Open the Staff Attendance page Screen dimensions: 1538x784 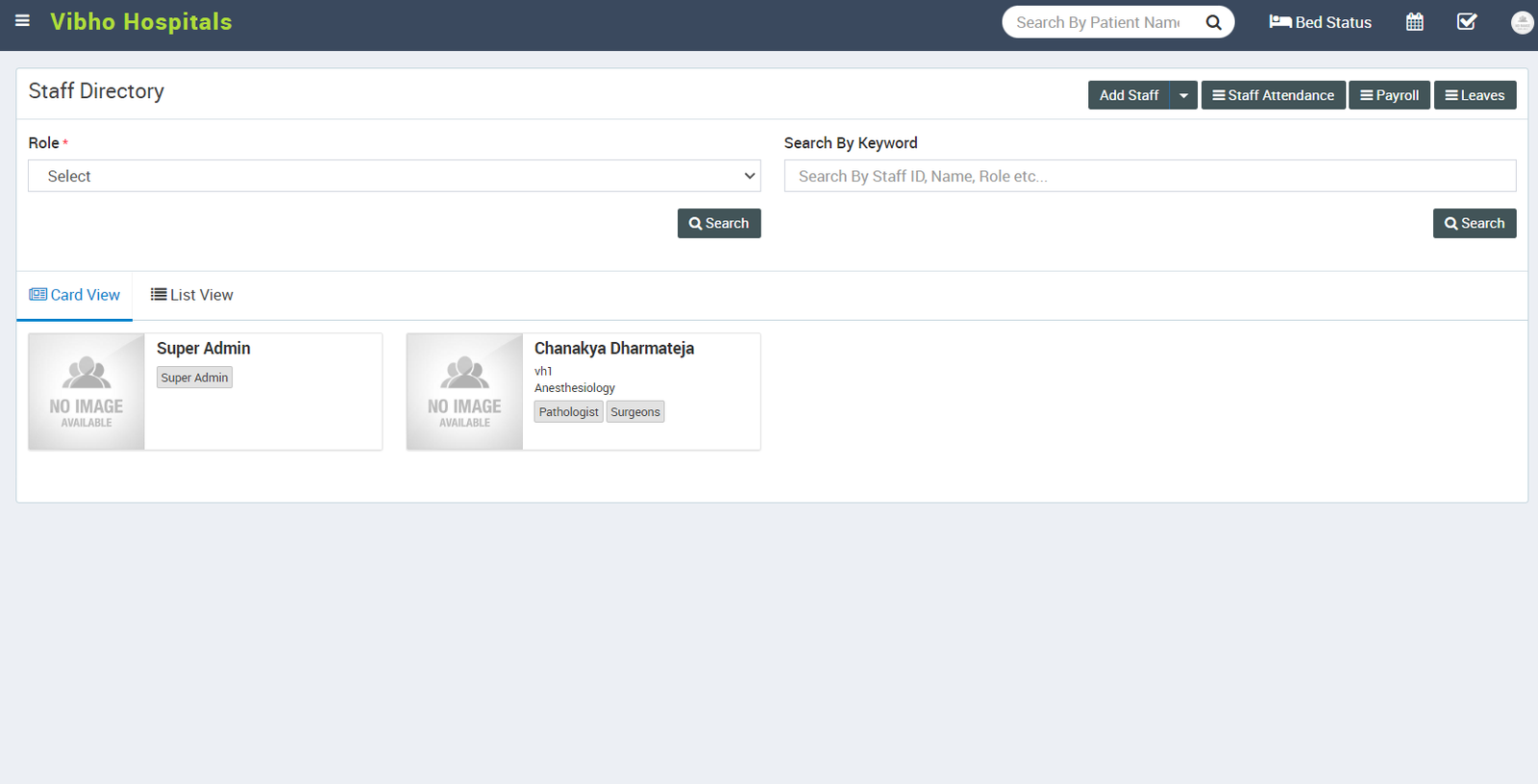[x=1273, y=95]
